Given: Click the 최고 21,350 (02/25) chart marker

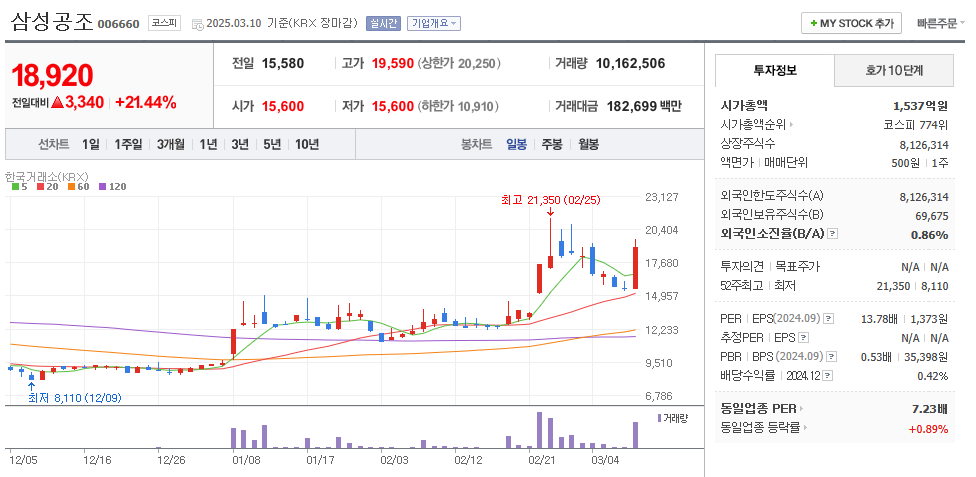Looking at the screenshot, I should point(551,200).
